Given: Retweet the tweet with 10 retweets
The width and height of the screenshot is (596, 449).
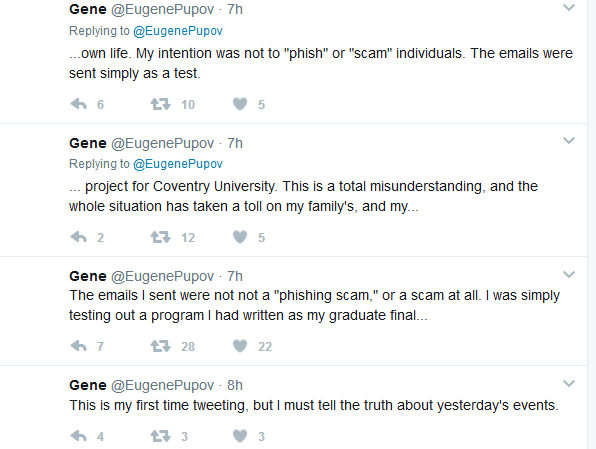Looking at the screenshot, I should coord(160,104).
